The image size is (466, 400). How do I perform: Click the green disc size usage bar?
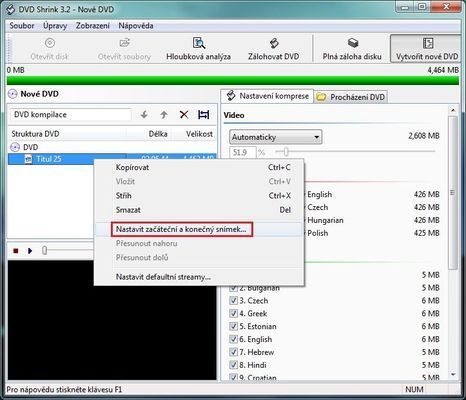(x=233, y=81)
